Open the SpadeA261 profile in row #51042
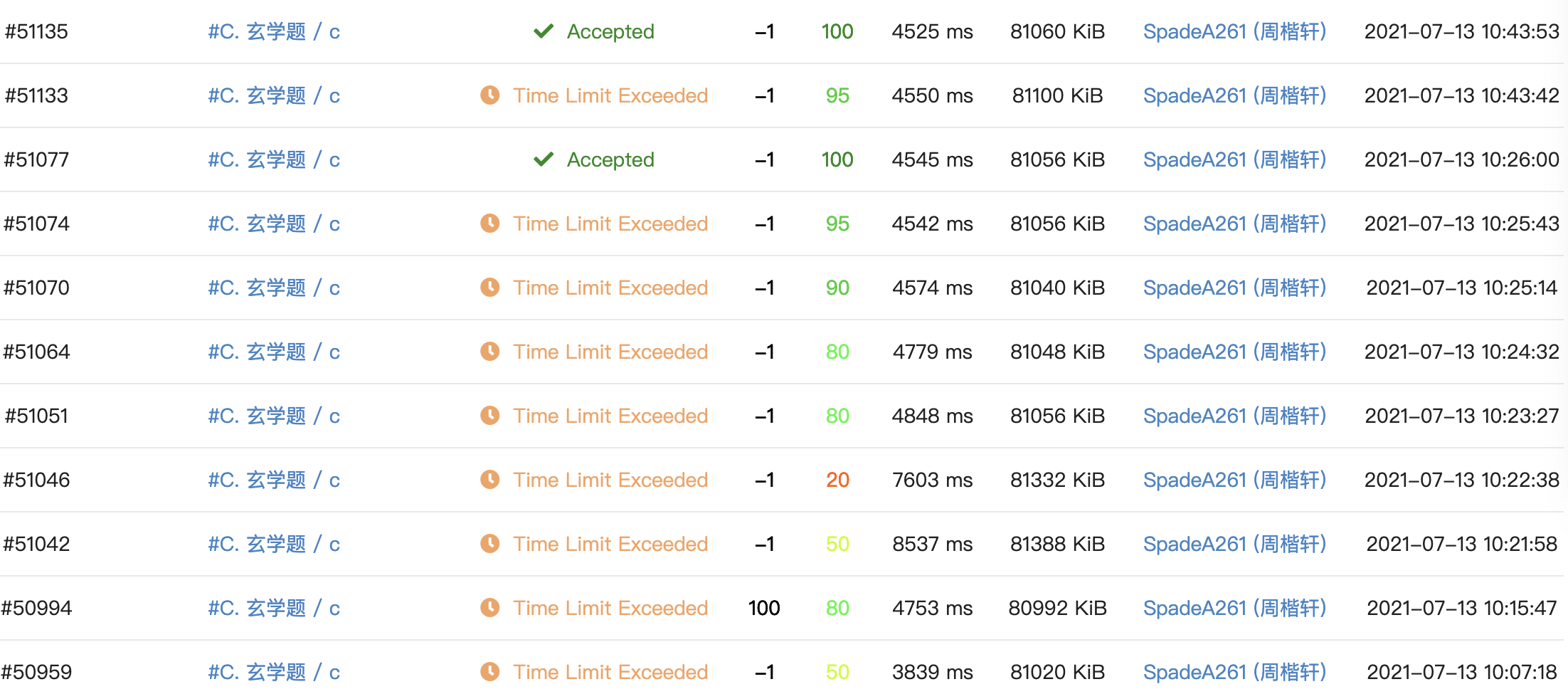This screenshot has width=1568, height=699. point(1234,544)
